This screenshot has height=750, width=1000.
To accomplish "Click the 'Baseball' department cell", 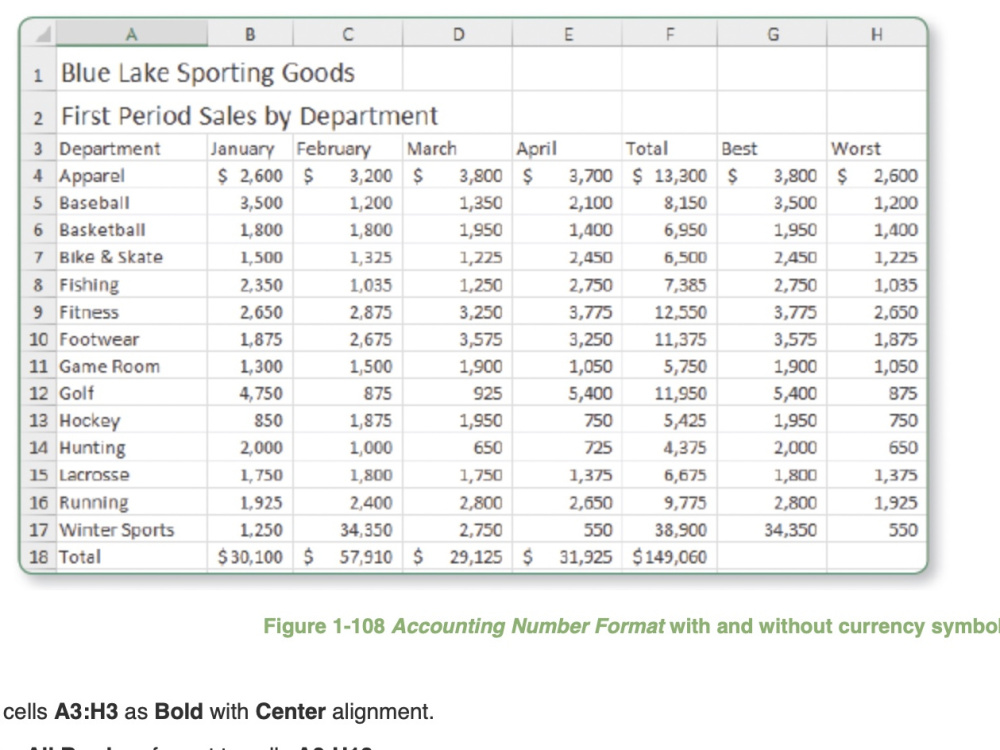I will (131, 203).
